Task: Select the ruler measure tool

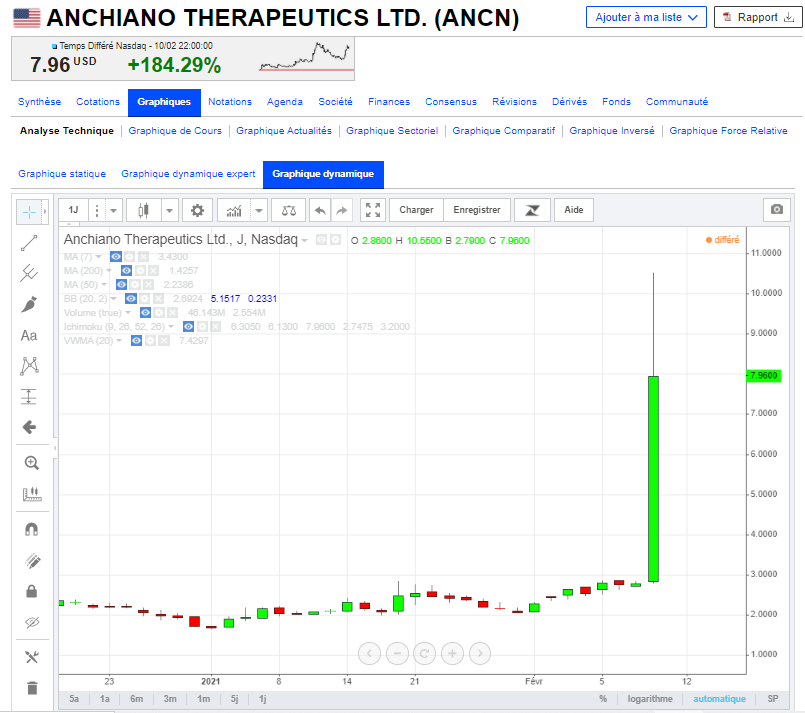Action: click(32, 494)
